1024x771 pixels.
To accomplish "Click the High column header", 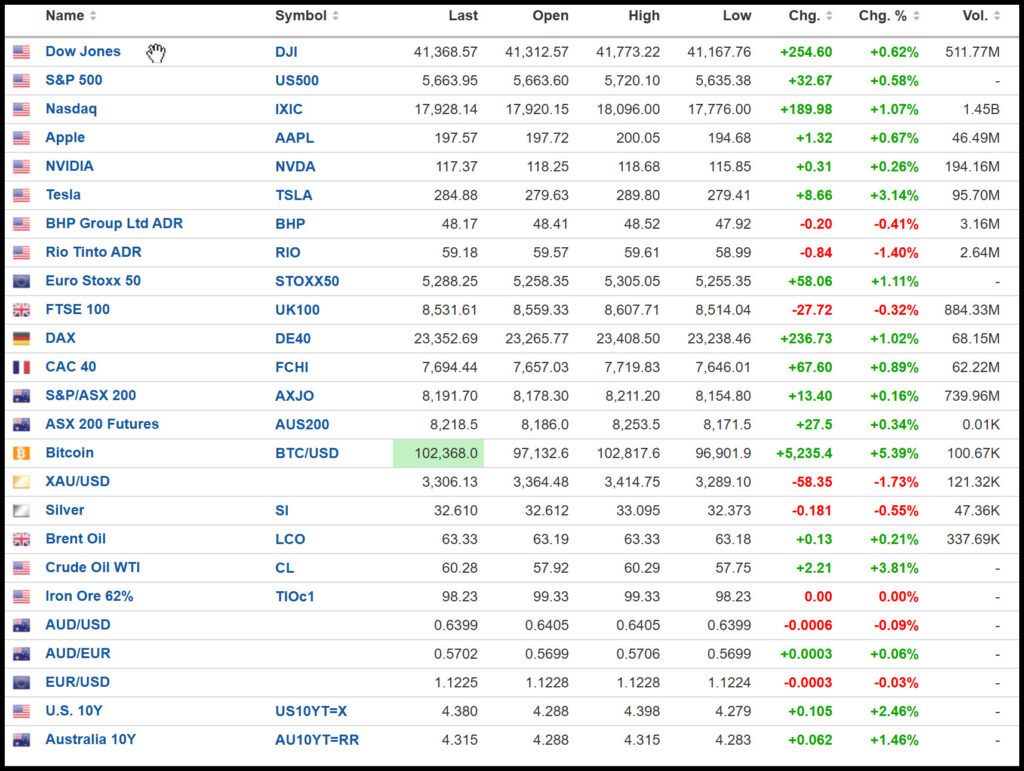I will (x=644, y=16).
